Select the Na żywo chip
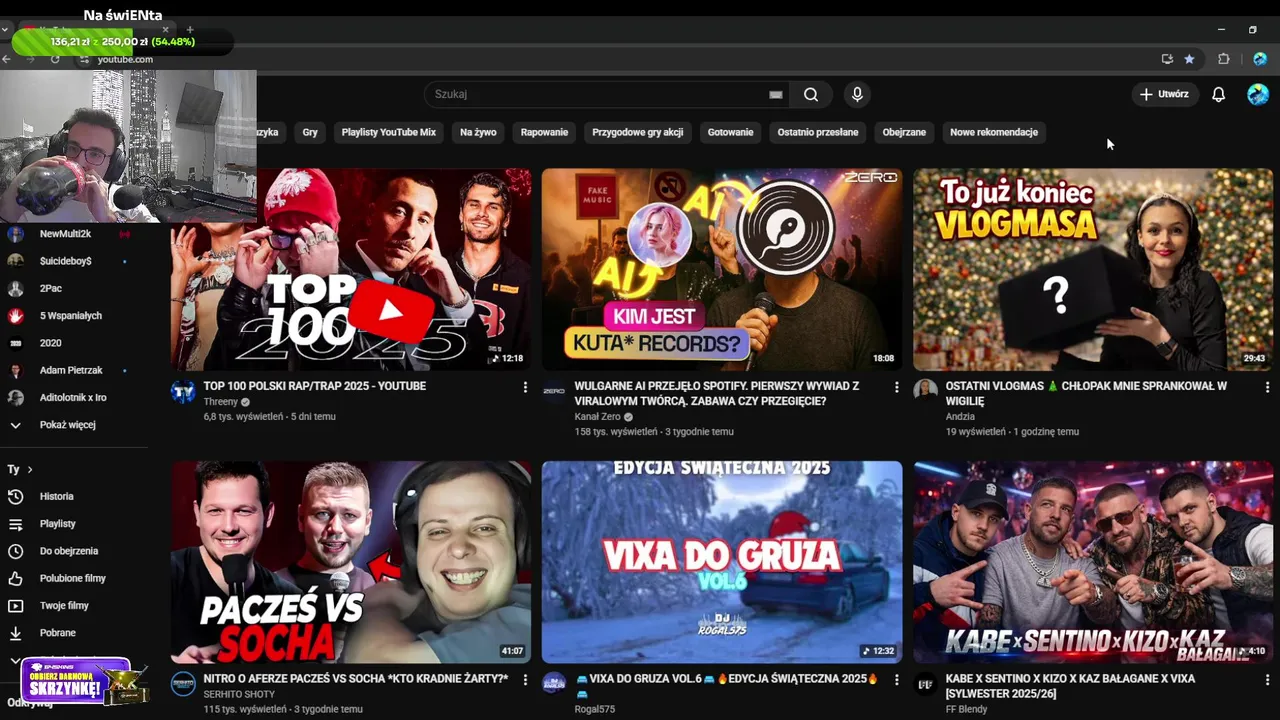 tap(478, 132)
